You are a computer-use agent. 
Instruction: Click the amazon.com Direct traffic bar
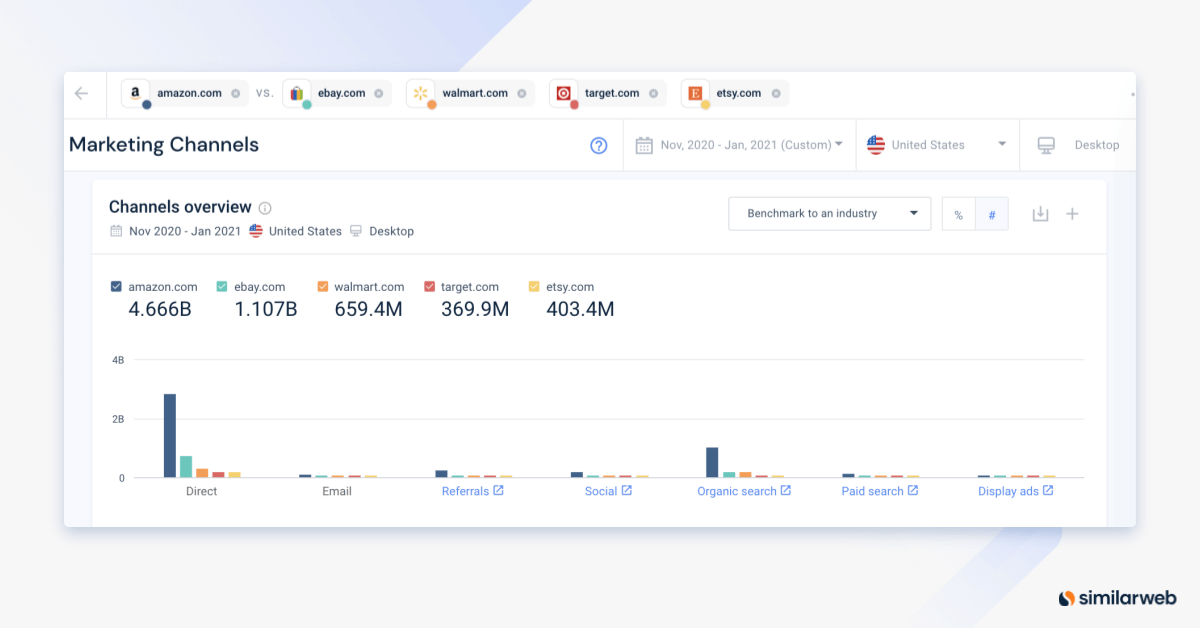coord(170,436)
